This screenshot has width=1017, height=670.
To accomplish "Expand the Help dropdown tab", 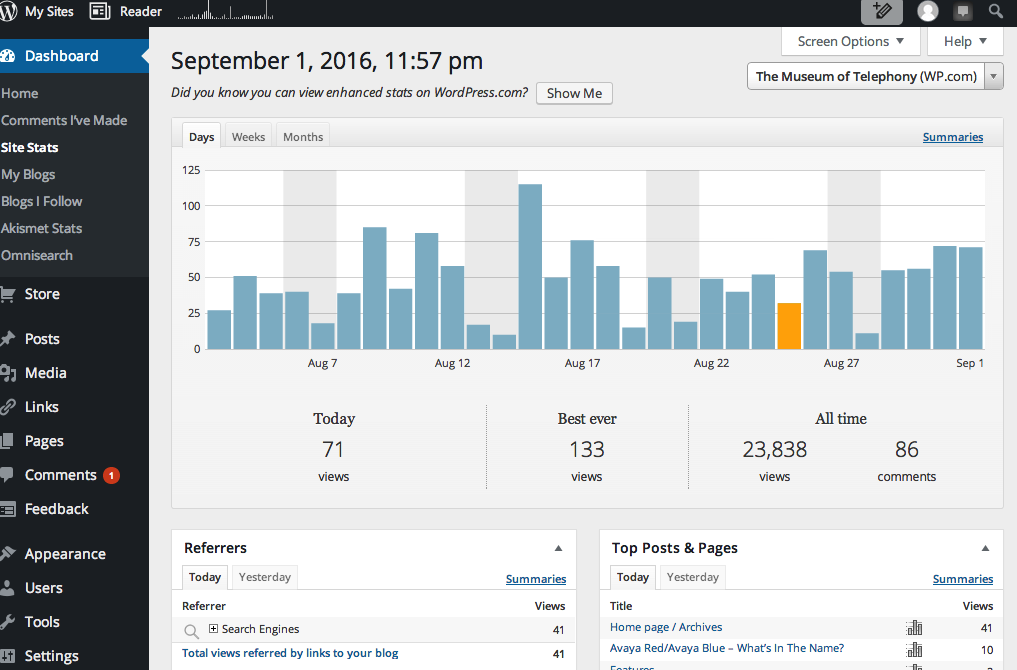I will 965,42.
